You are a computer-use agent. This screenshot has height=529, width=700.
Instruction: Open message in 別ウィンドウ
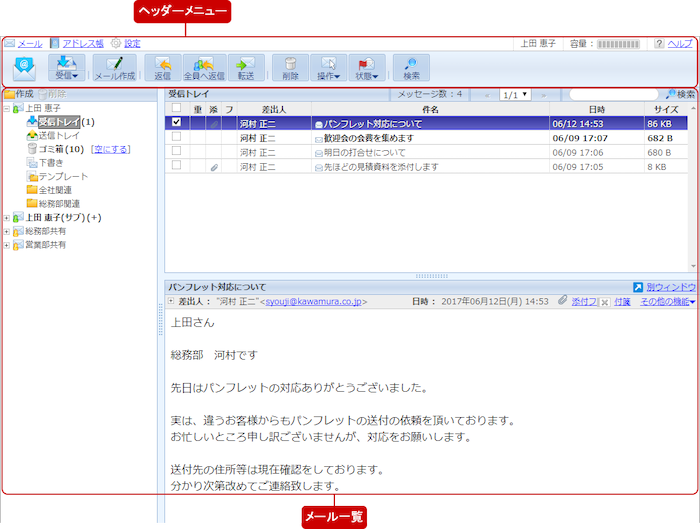pyautogui.click(x=661, y=286)
